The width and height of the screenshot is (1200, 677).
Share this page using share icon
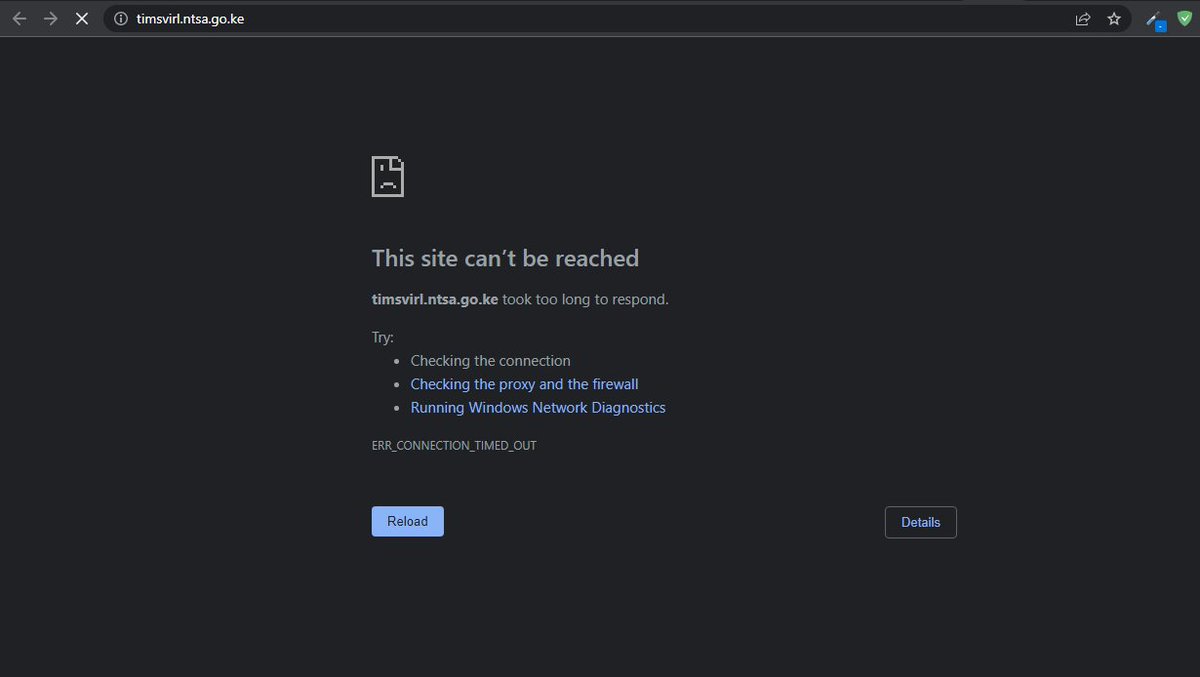coord(1083,18)
